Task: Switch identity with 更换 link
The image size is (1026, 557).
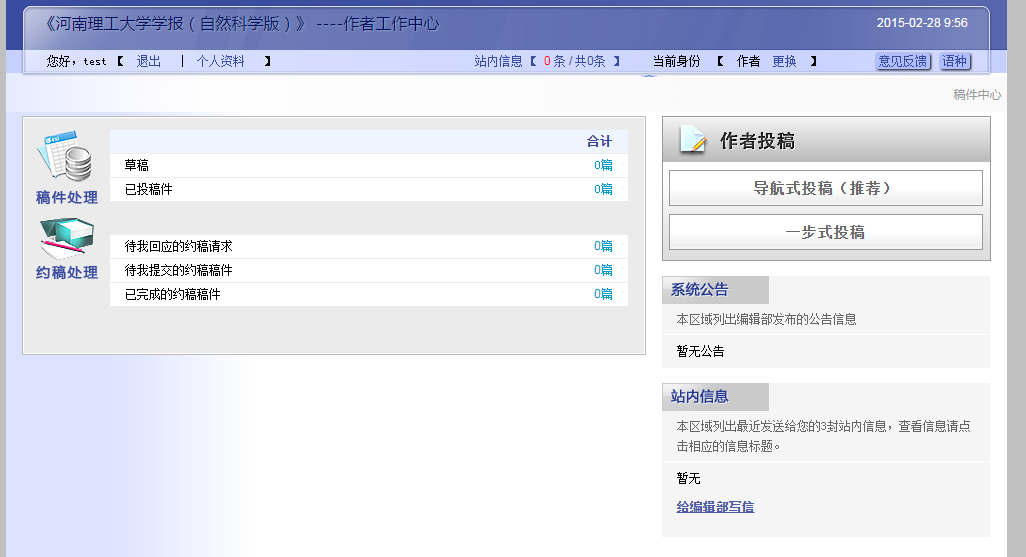Action: (784, 62)
